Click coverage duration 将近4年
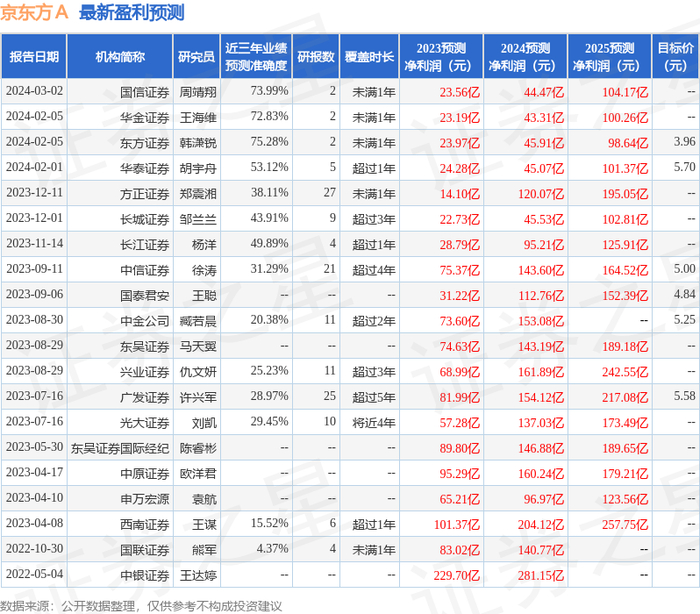 (x=374, y=423)
